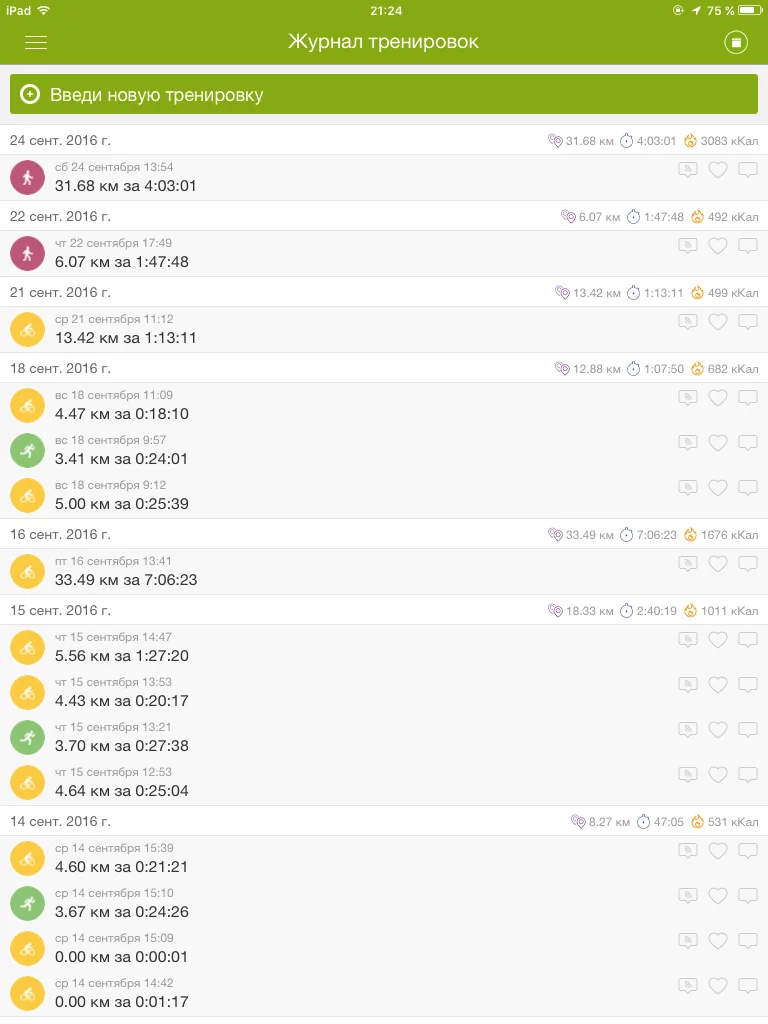Select the 14 сент. 2016 г. header
The image size is (768, 1024).
point(60,821)
